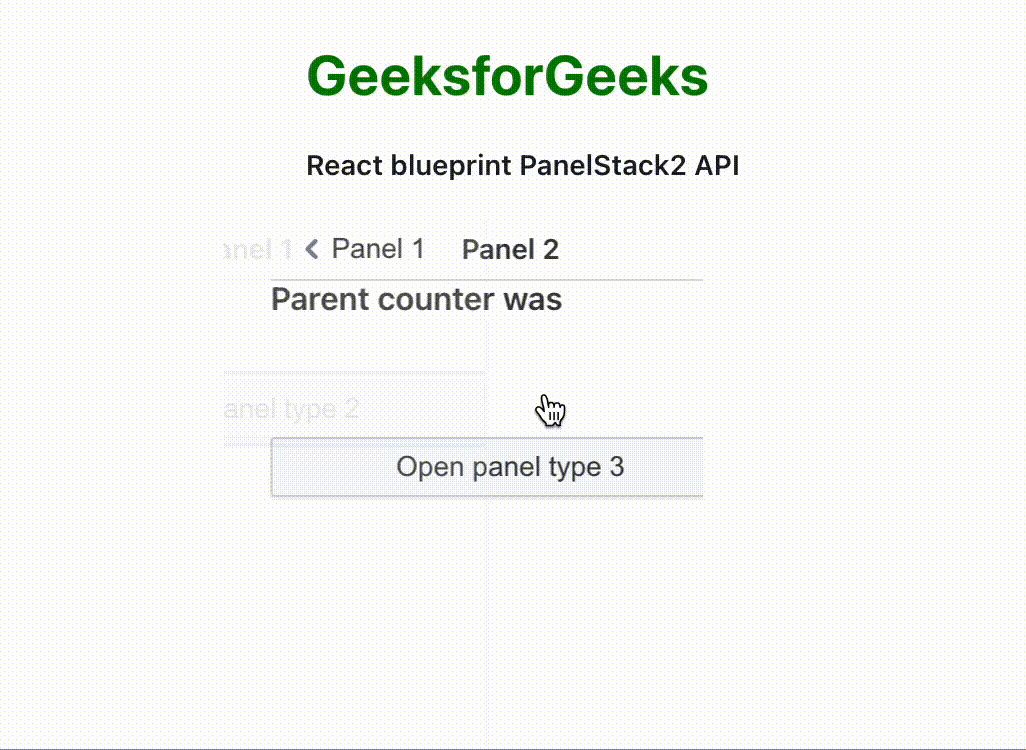Click the GeeksforGeeks green heading

tap(507, 77)
